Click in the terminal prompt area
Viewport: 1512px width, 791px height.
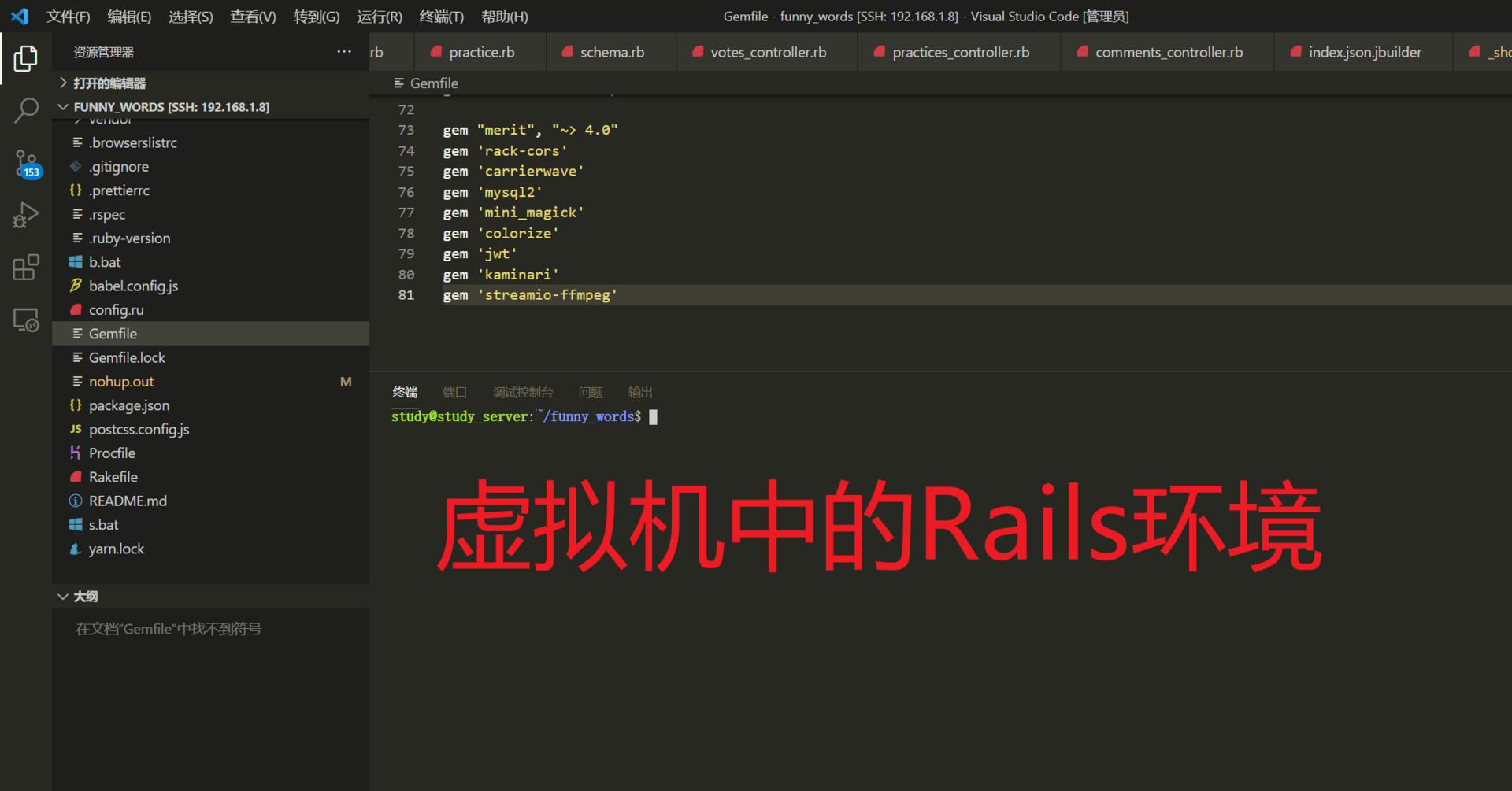653,417
